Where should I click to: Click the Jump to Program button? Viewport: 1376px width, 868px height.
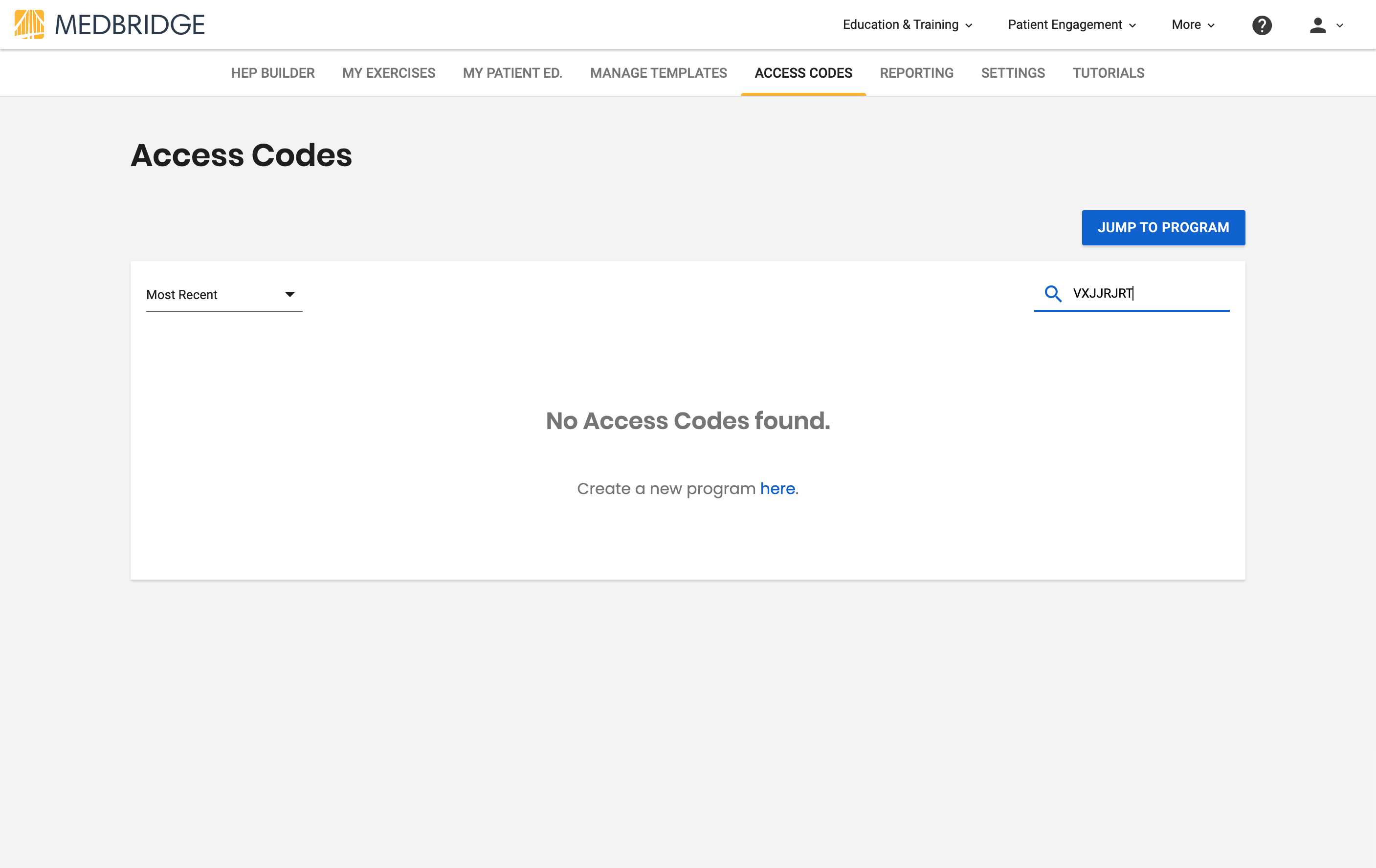[x=1163, y=228]
